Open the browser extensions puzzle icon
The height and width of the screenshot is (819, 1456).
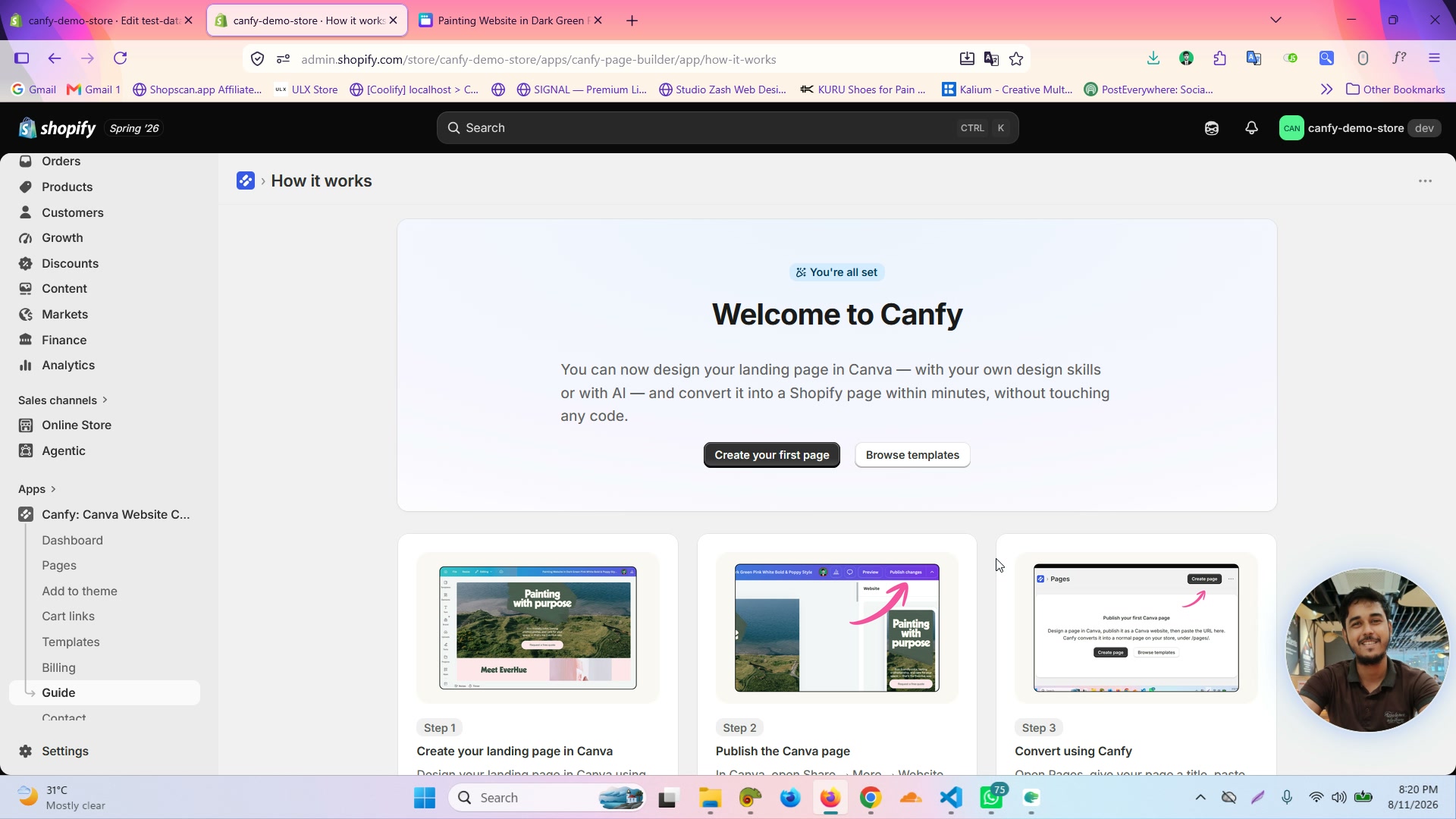1219,58
